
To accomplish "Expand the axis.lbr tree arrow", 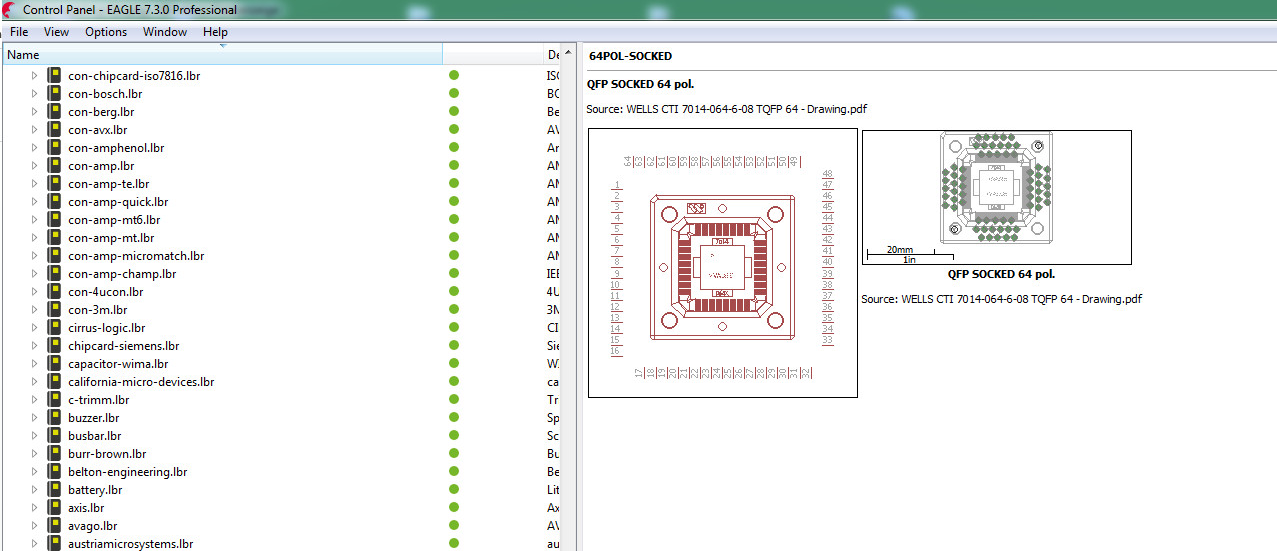I will pos(34,508).
